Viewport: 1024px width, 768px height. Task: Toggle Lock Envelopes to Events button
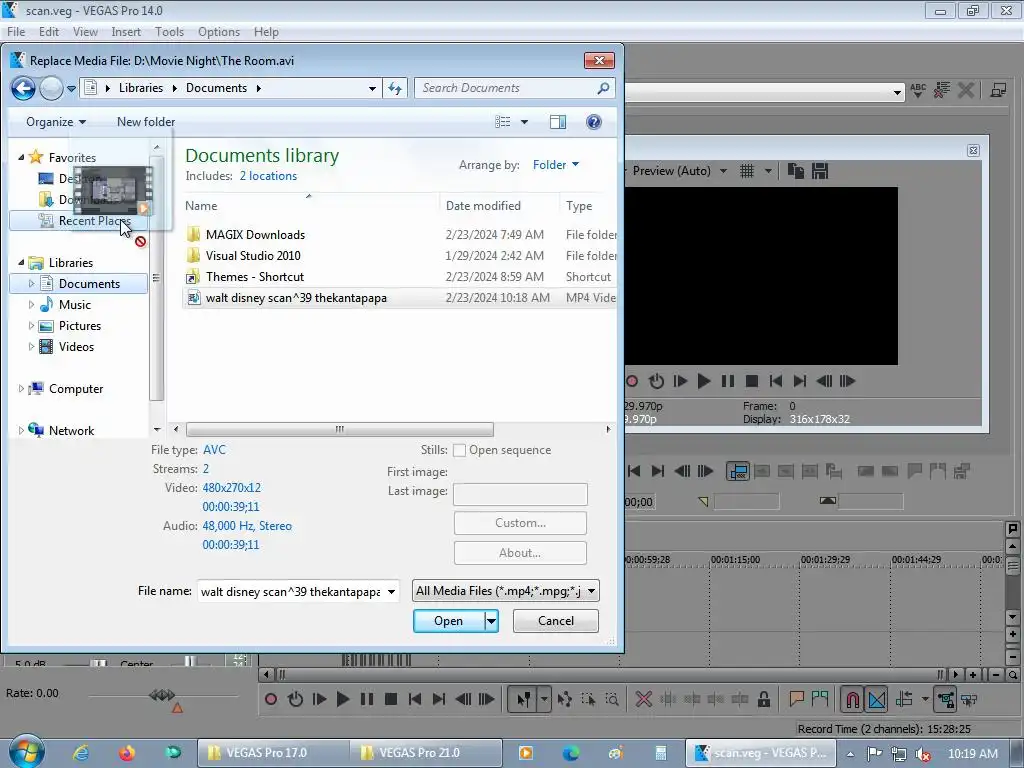[945, 699]
